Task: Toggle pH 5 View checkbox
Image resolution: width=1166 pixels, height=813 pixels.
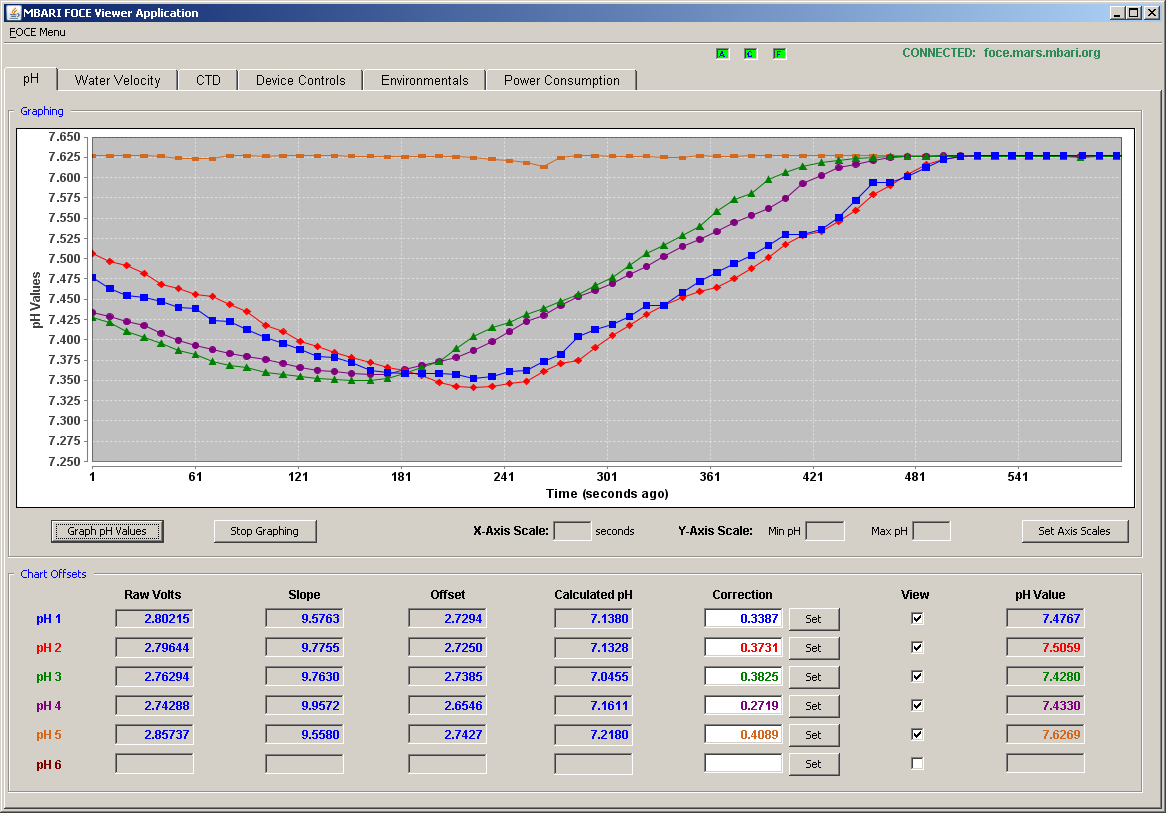Action: click(x=917, y=734)
